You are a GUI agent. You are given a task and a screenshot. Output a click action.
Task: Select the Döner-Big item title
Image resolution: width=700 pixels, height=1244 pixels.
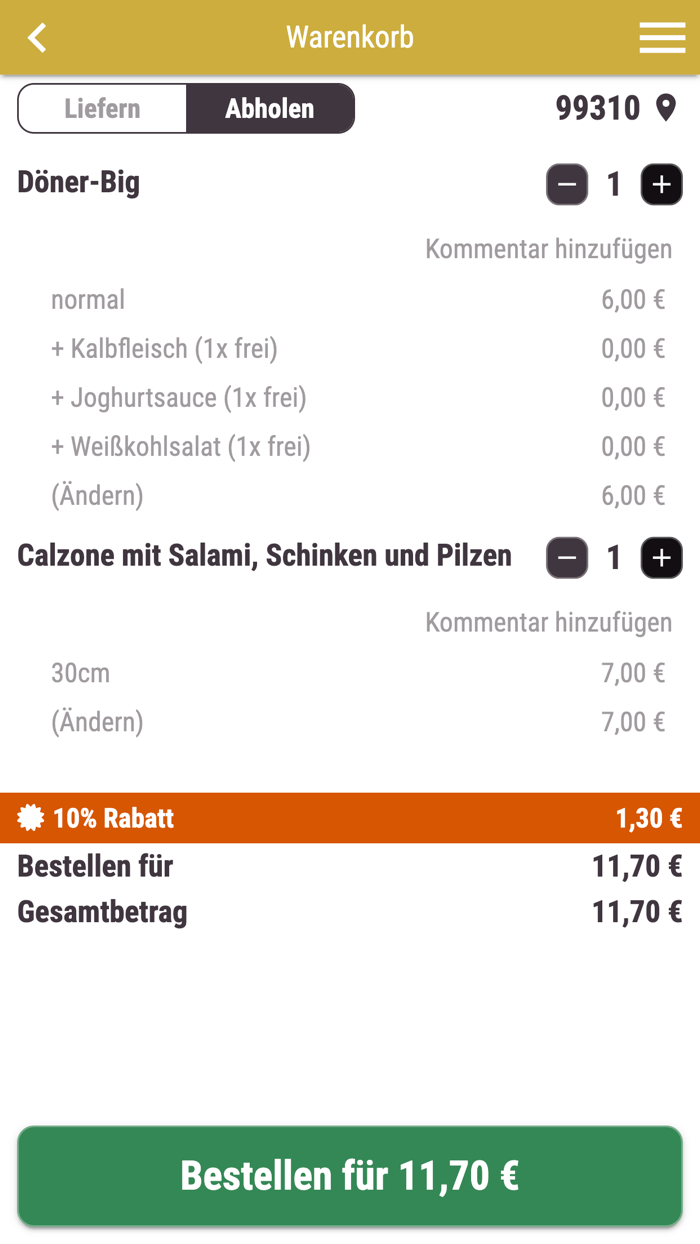coord(78,183)
